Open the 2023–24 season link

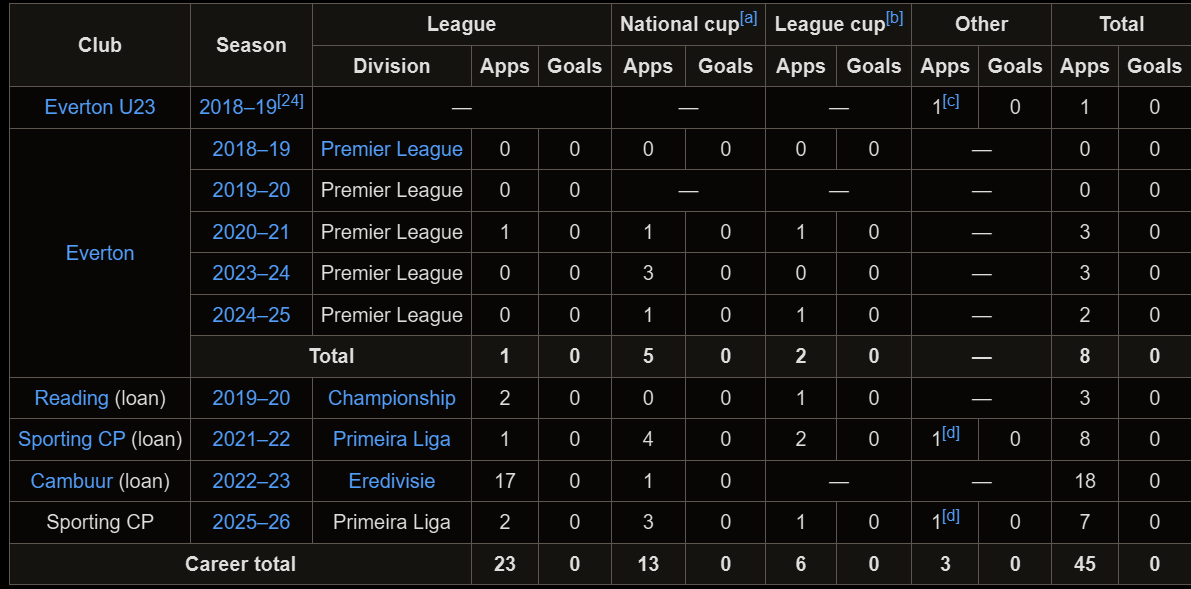pos(251,273)
